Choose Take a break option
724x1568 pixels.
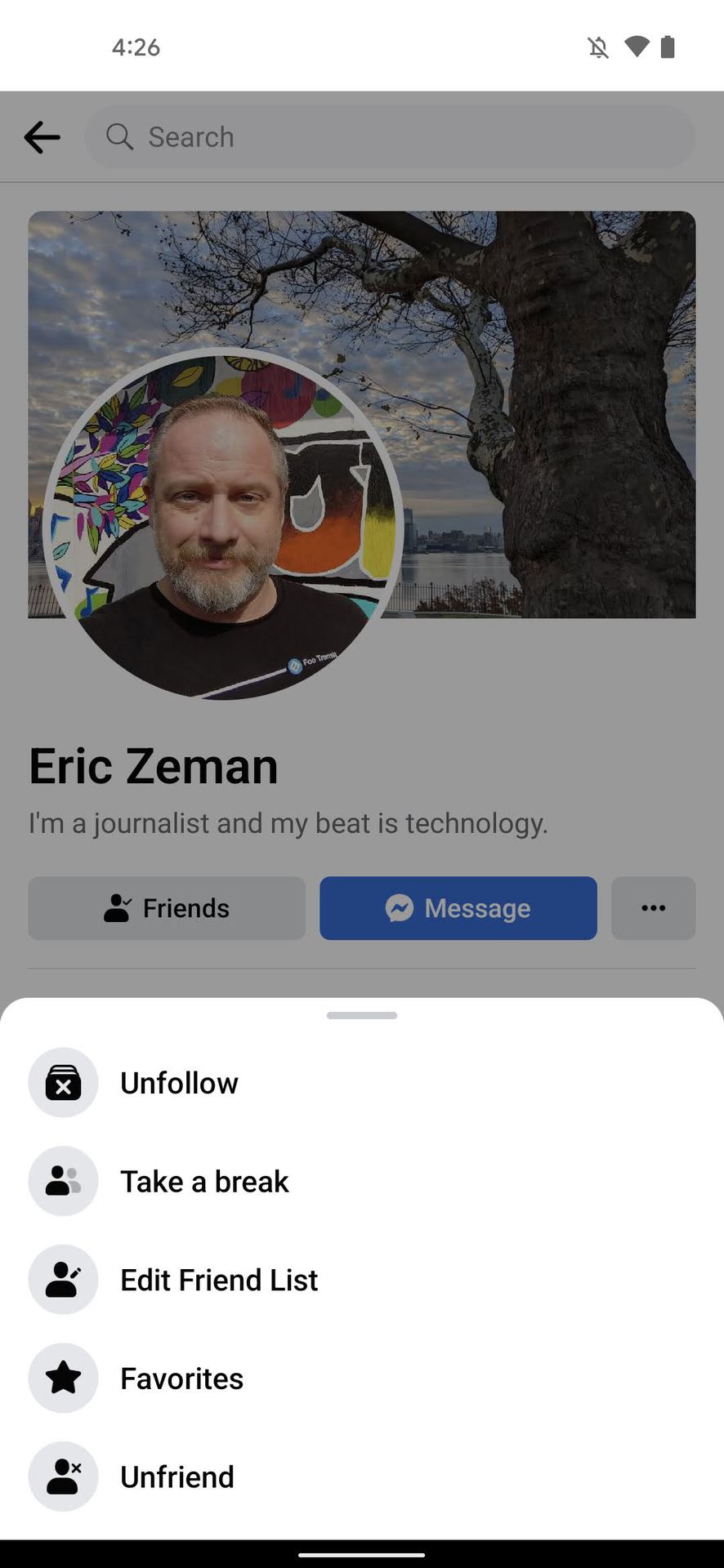[x=362, y=1181]
